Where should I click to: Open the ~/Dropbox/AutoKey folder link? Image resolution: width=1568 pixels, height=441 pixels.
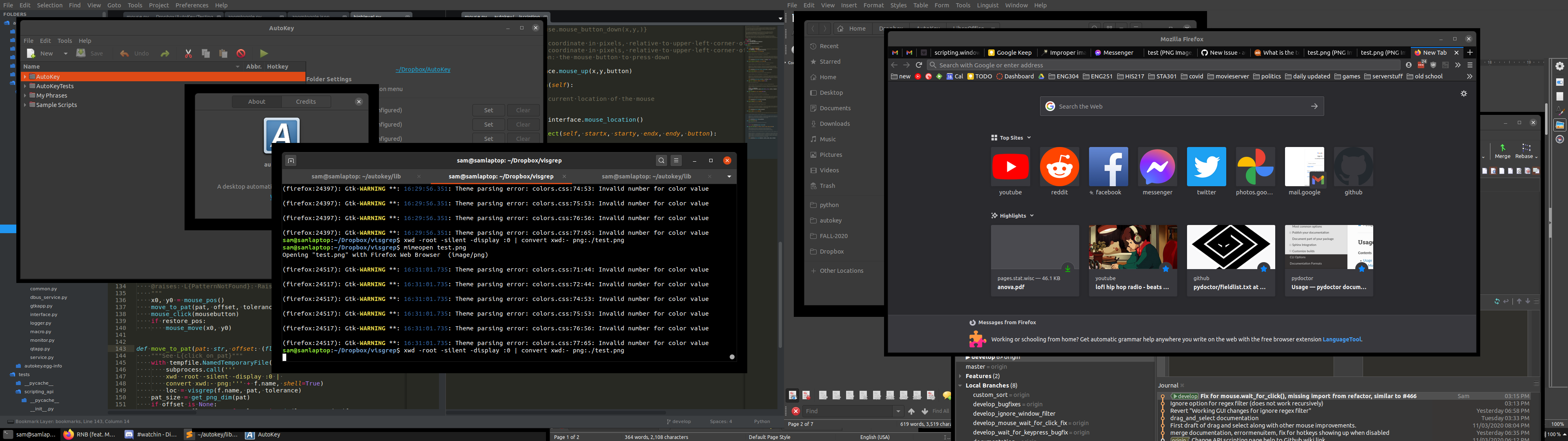423,69
